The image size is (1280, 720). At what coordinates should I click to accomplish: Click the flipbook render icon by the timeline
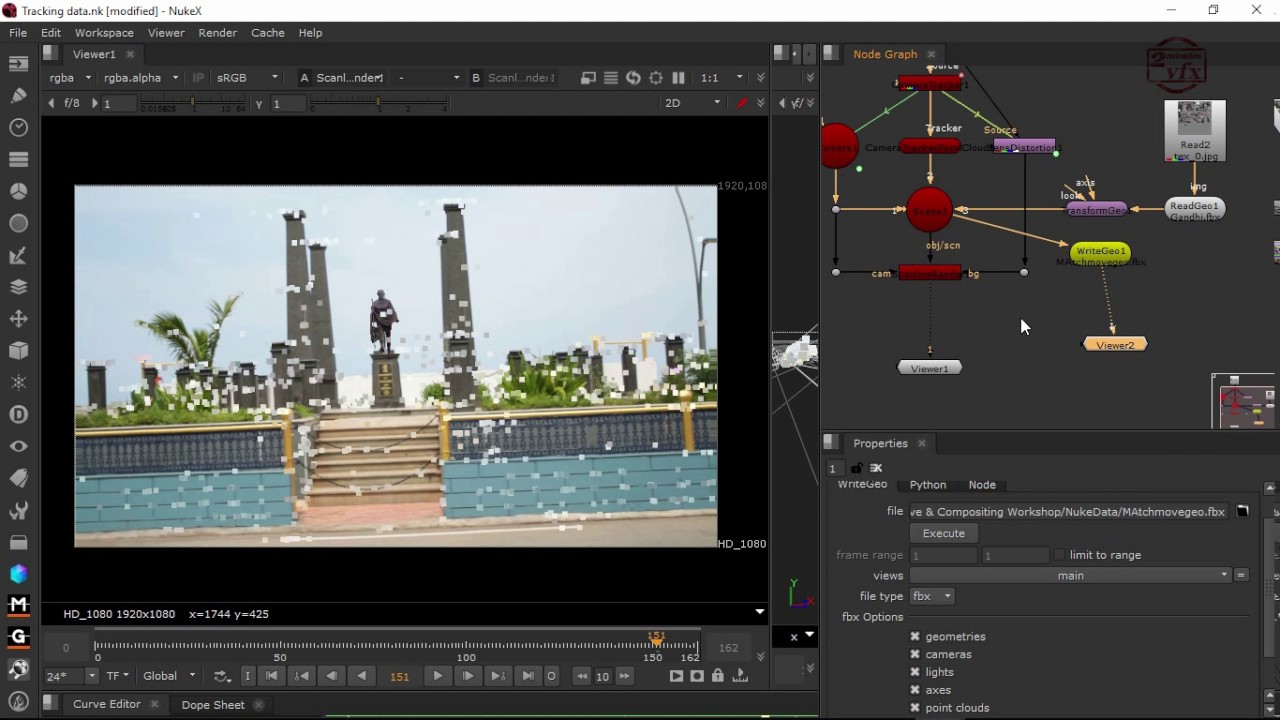click(677, 676)
